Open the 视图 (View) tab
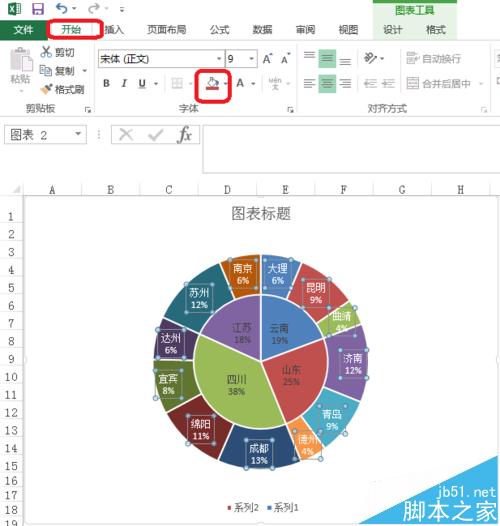This screenshot has width=500, height=526. 348,30
